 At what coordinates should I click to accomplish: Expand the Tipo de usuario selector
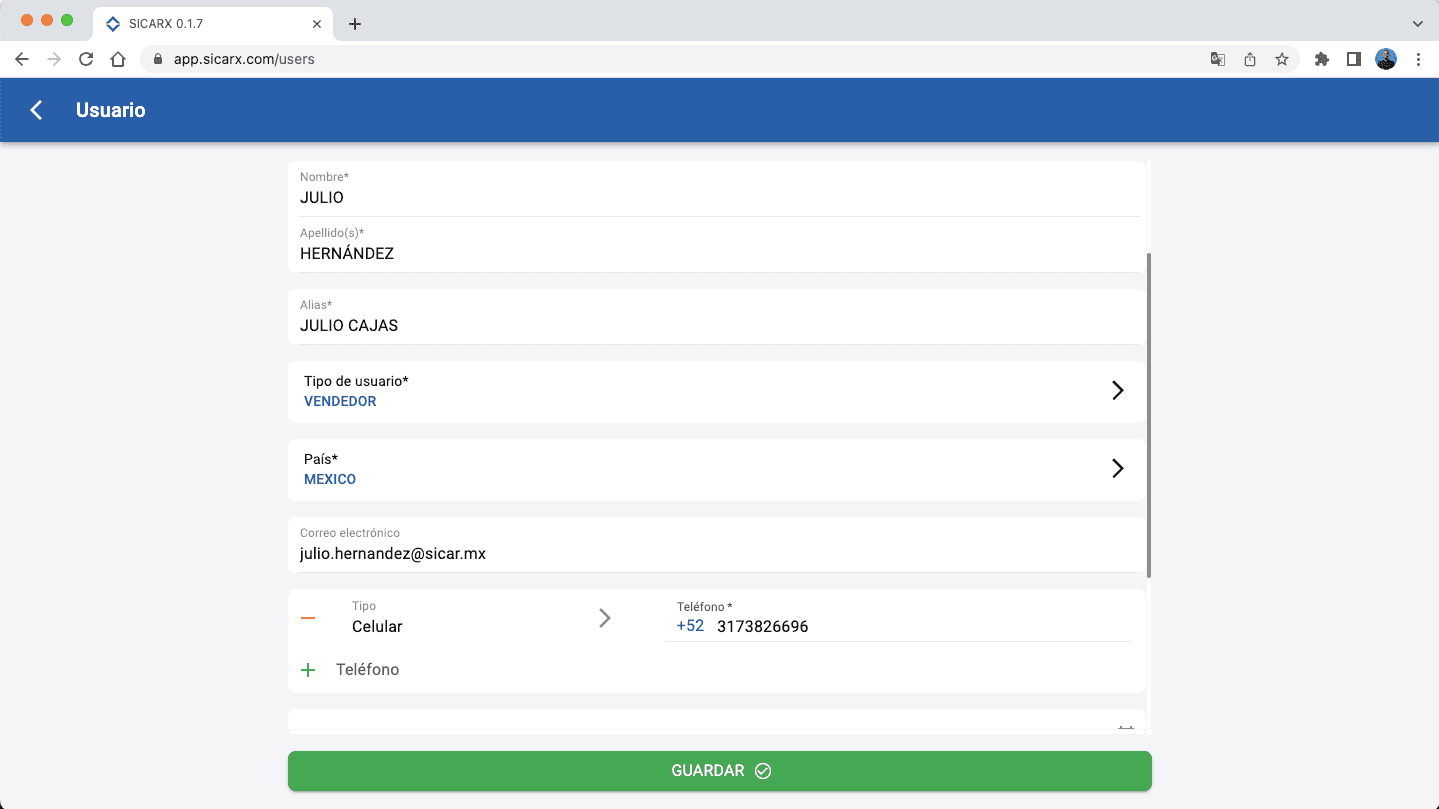[1117, 391]
